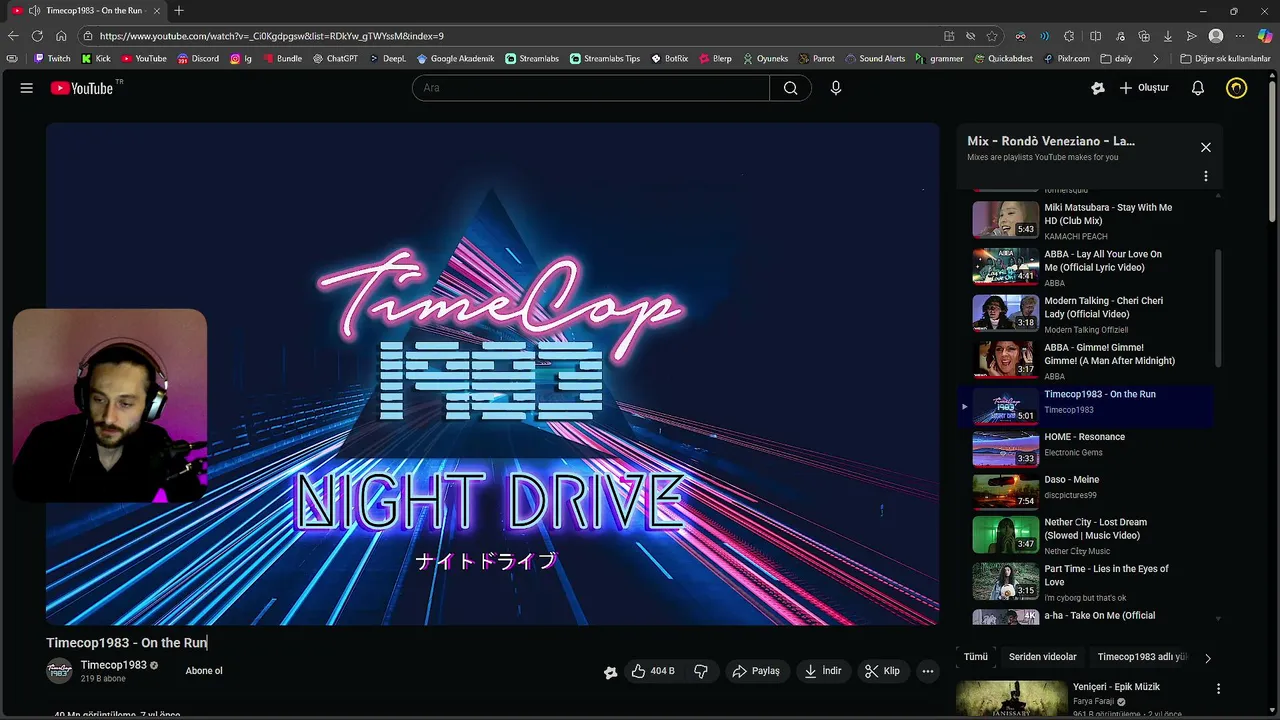Viewport: 1280px width, 720px height.
Task: Close the Mix playlist panel
Action: tap(1205, 147)
